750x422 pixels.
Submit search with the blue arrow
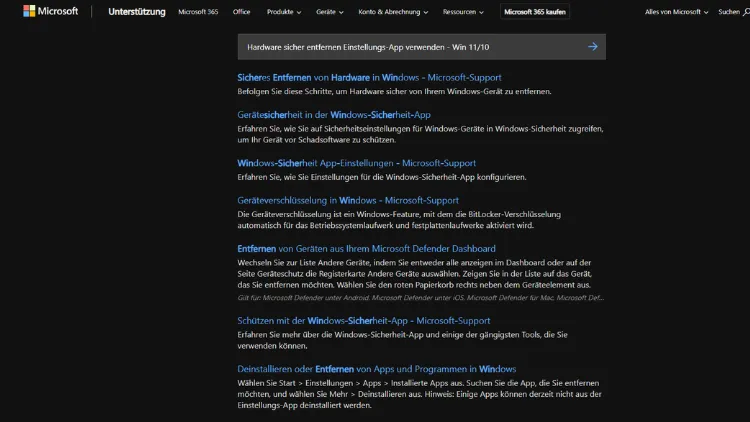point(593,46)
